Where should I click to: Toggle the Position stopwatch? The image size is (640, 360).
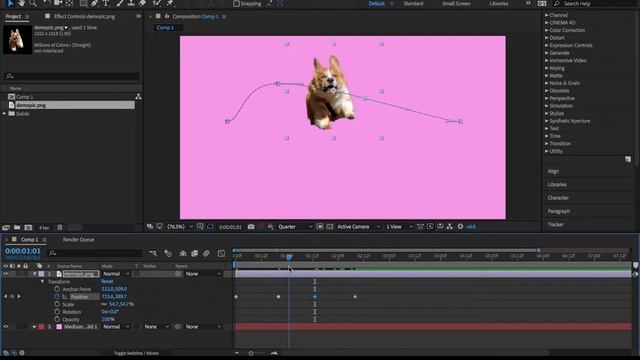click(57, 297)
